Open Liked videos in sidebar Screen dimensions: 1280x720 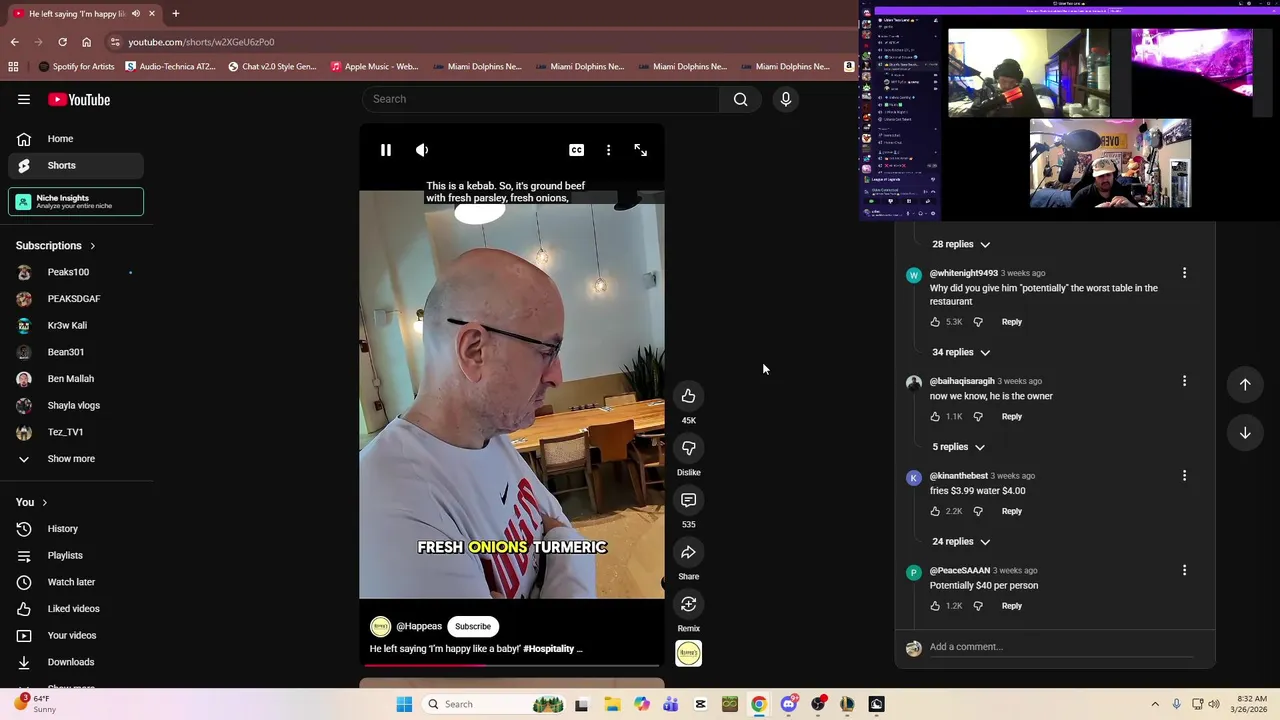click(76, 609)
